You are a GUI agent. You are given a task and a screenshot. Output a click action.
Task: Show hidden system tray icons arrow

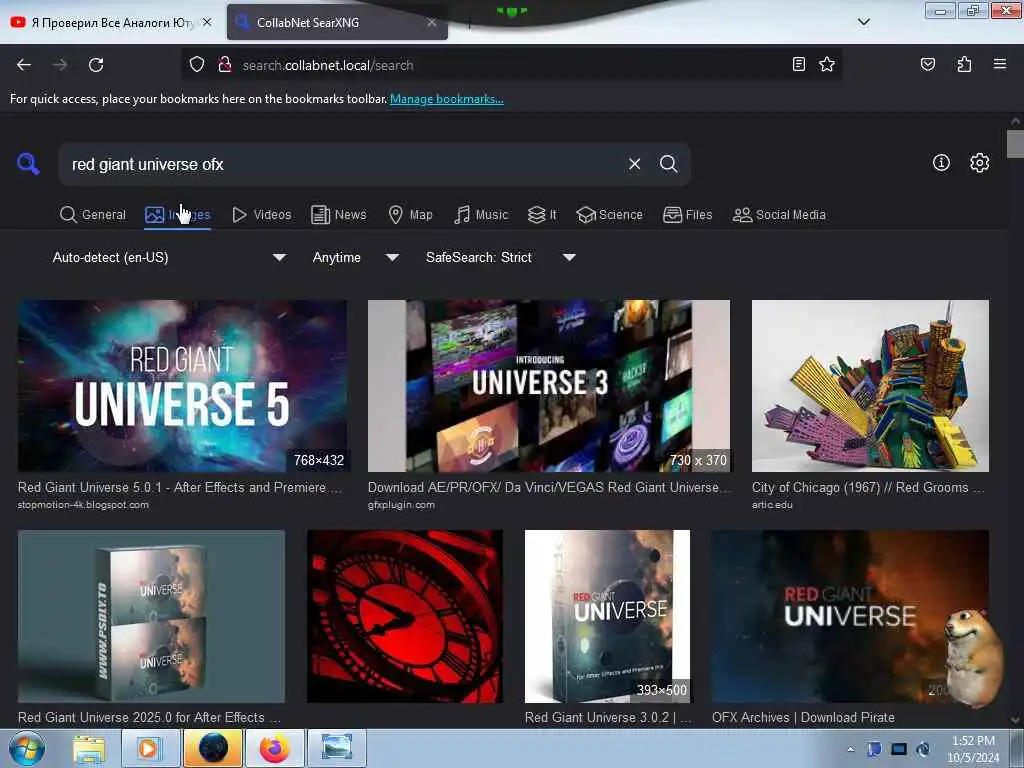click(x=850, y=749)
